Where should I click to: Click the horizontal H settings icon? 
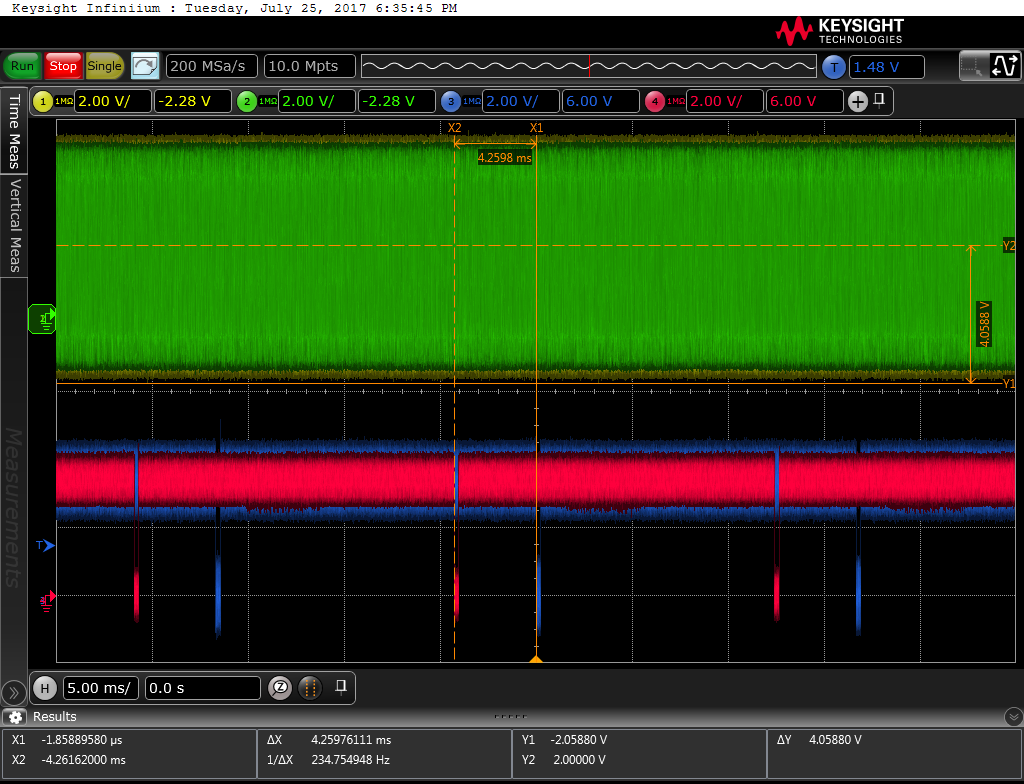coord(44,688)
